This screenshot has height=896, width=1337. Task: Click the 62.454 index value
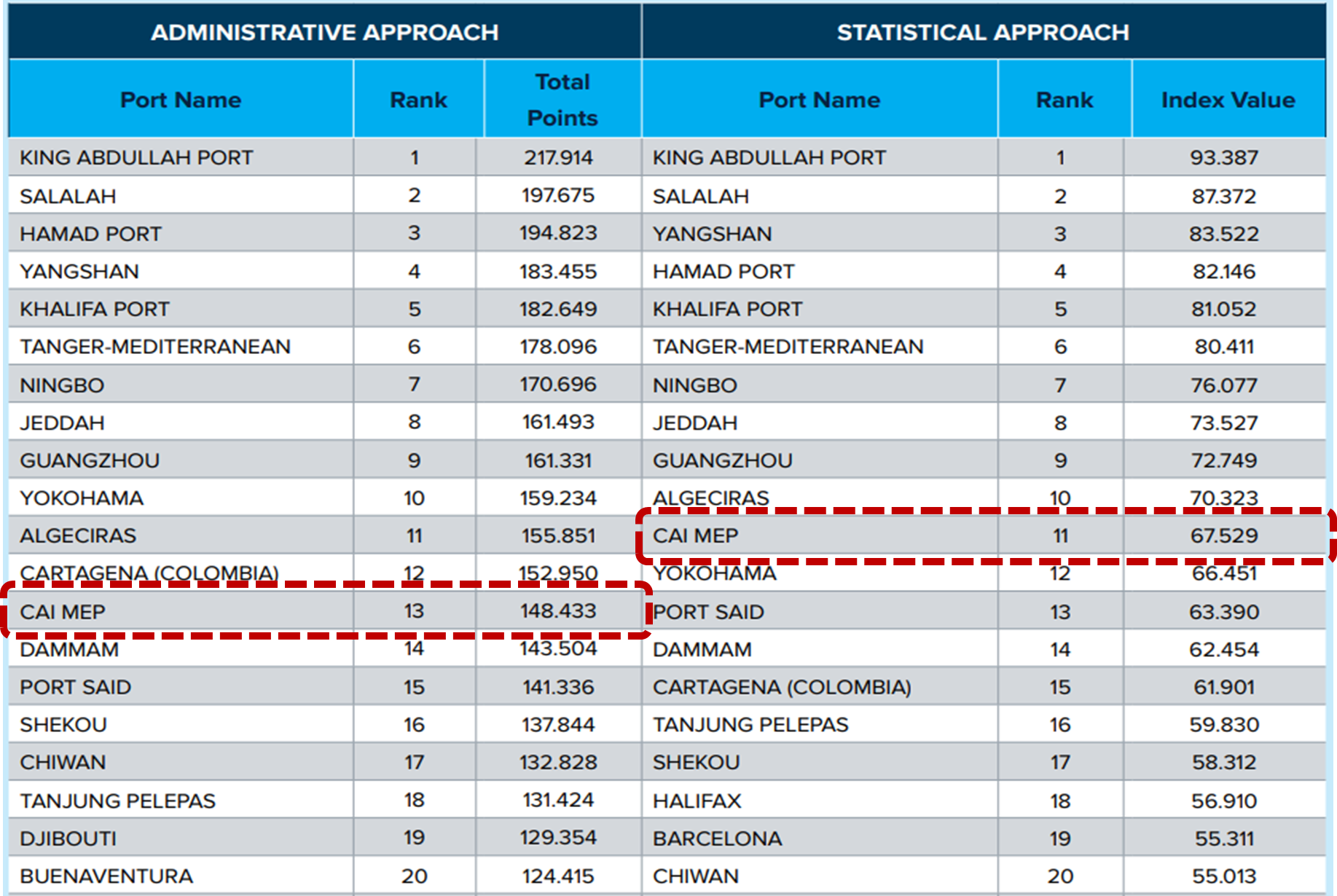click(1224, 649)
